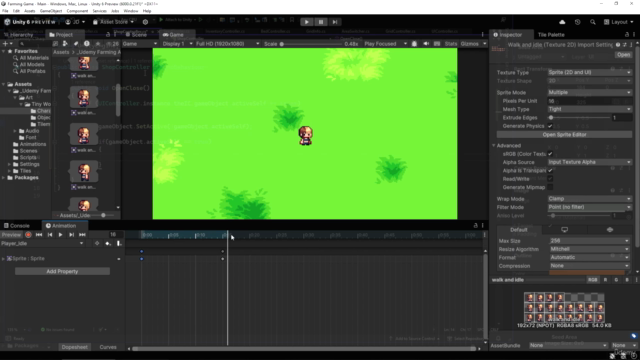Open the Sprite Mode dropdown

click(x=589, y=93)
